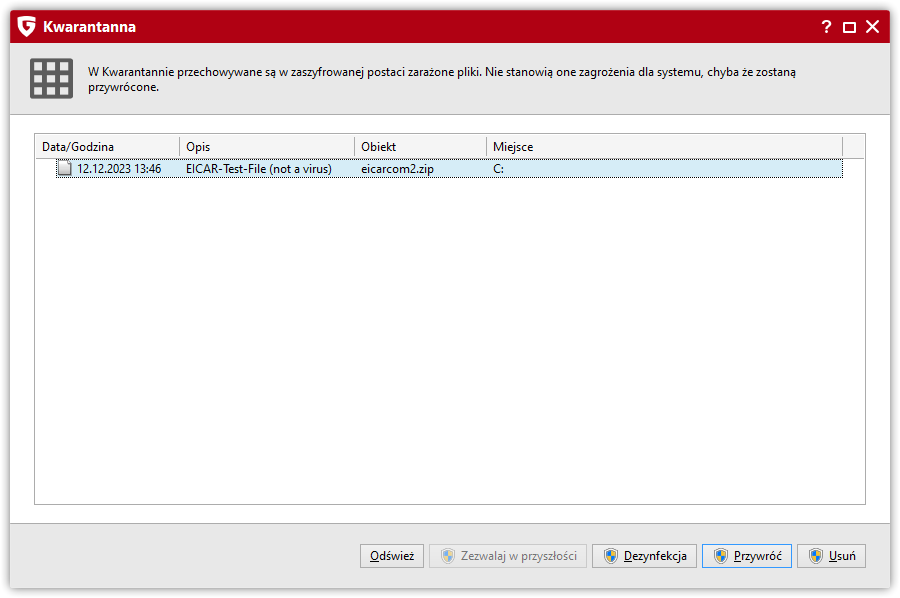Sort the list by the Opis column
This screenshot has width=900, height=598.
(266, 147)
